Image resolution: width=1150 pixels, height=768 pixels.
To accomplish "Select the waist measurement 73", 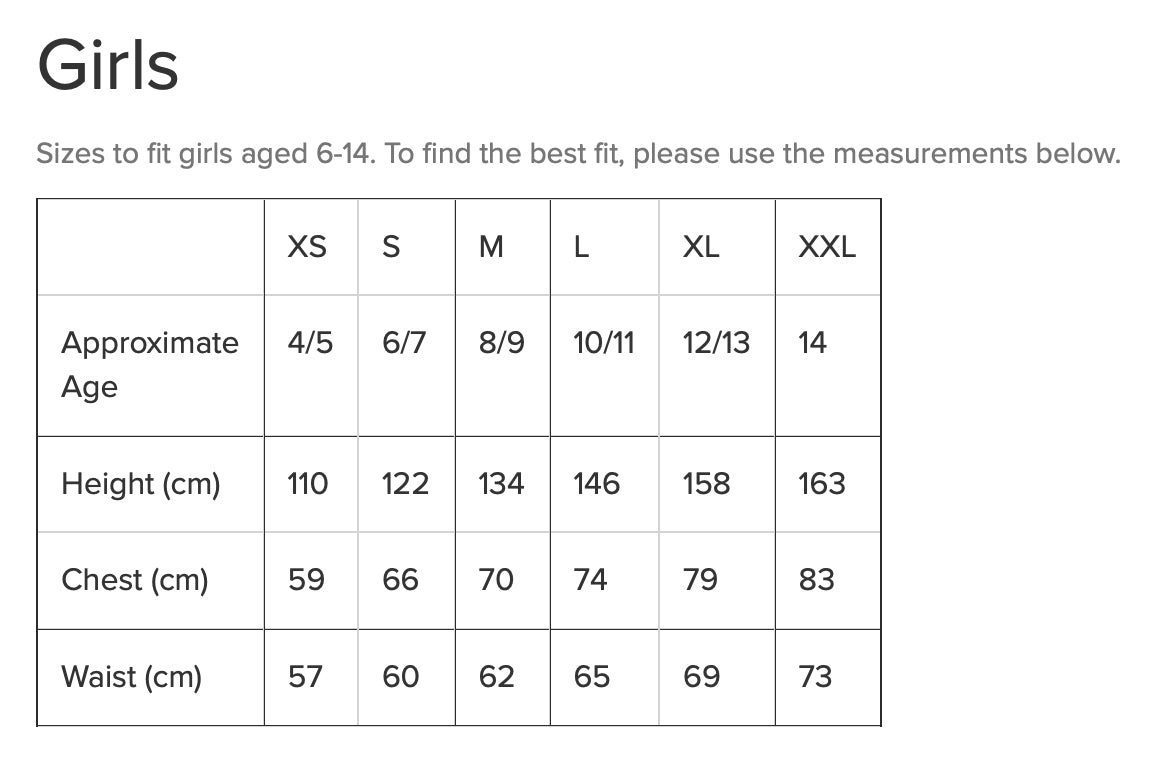I will tap(816, 677).
